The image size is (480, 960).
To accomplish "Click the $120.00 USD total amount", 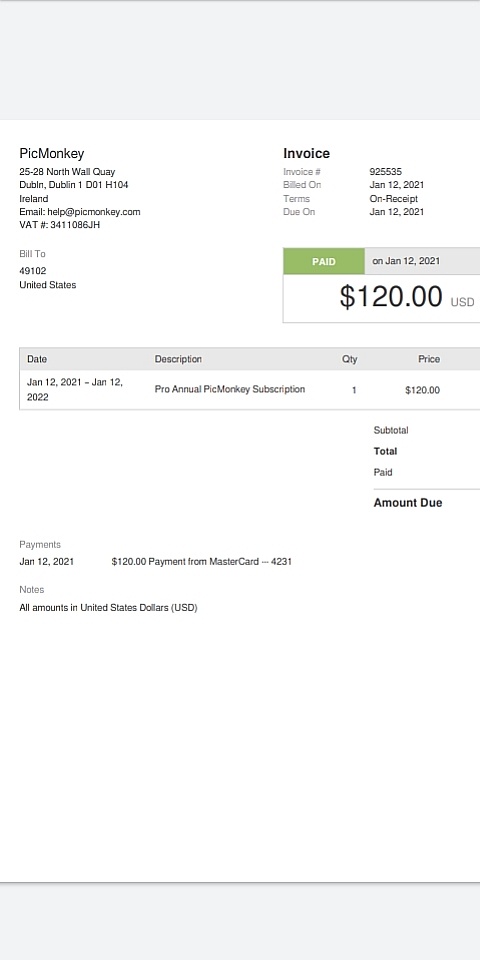I will [407, 297].
